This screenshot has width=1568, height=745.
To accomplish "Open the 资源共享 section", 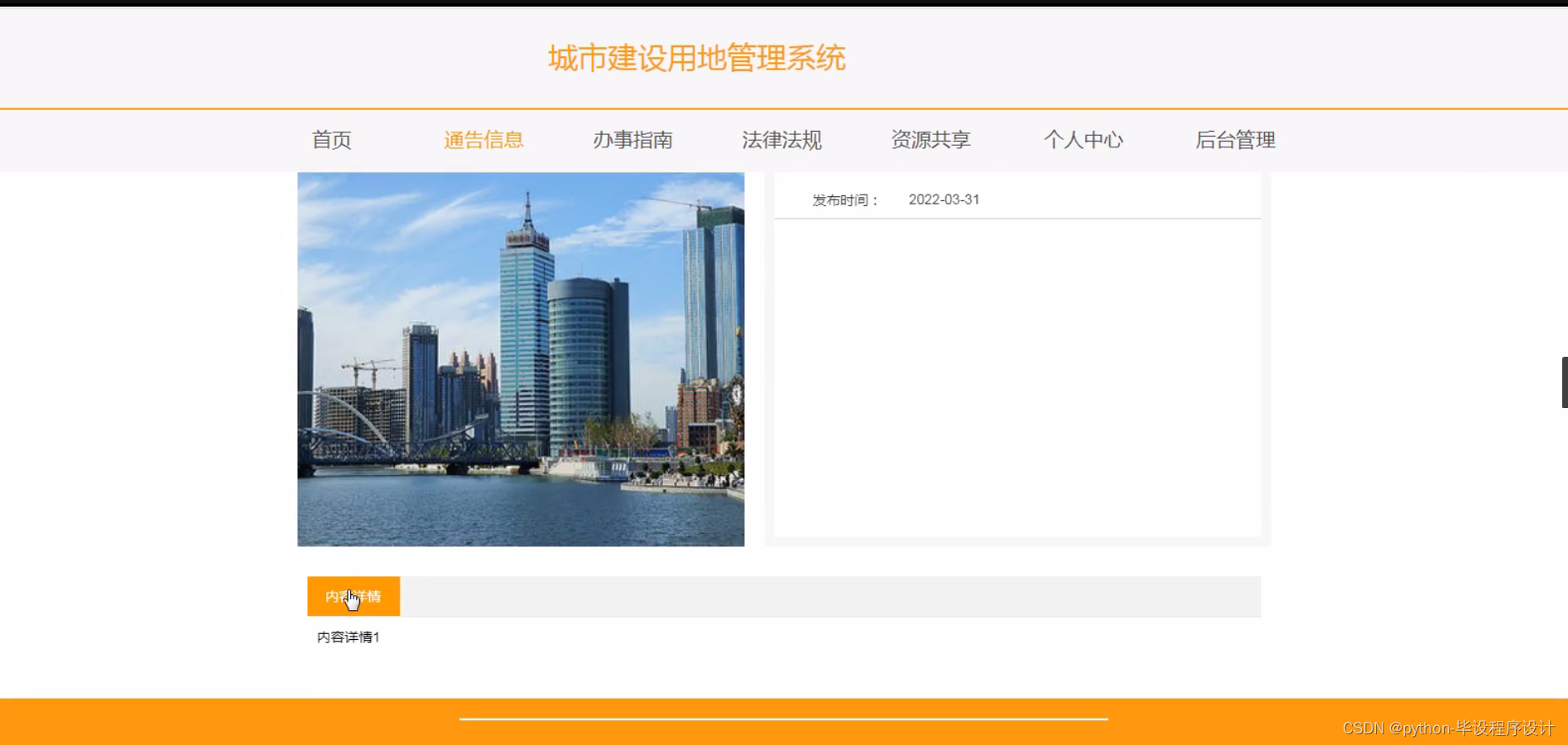I will pyautogui.click(x=931, y=140).
